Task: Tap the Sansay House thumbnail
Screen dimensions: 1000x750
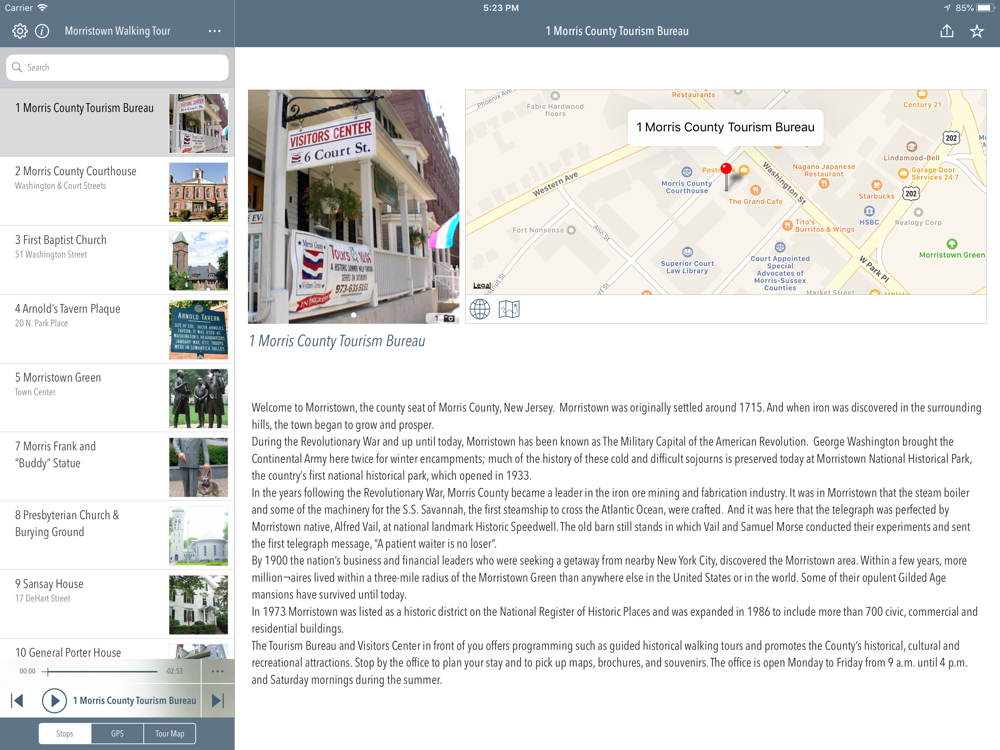Action: [198, 605]
